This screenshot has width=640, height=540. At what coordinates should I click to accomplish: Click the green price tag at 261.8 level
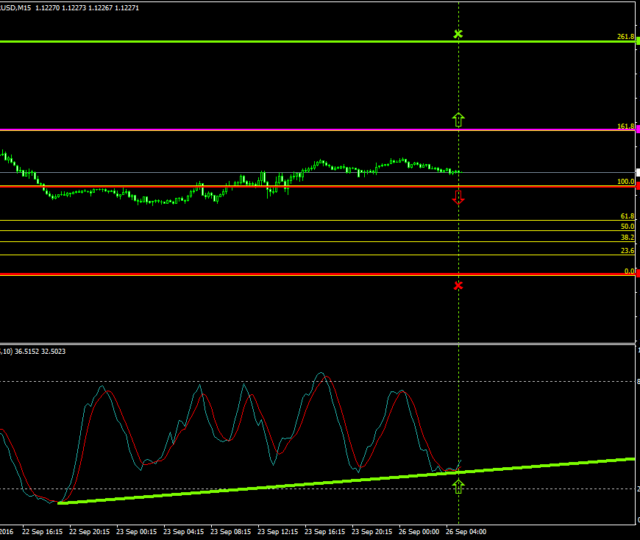[637, 42]
